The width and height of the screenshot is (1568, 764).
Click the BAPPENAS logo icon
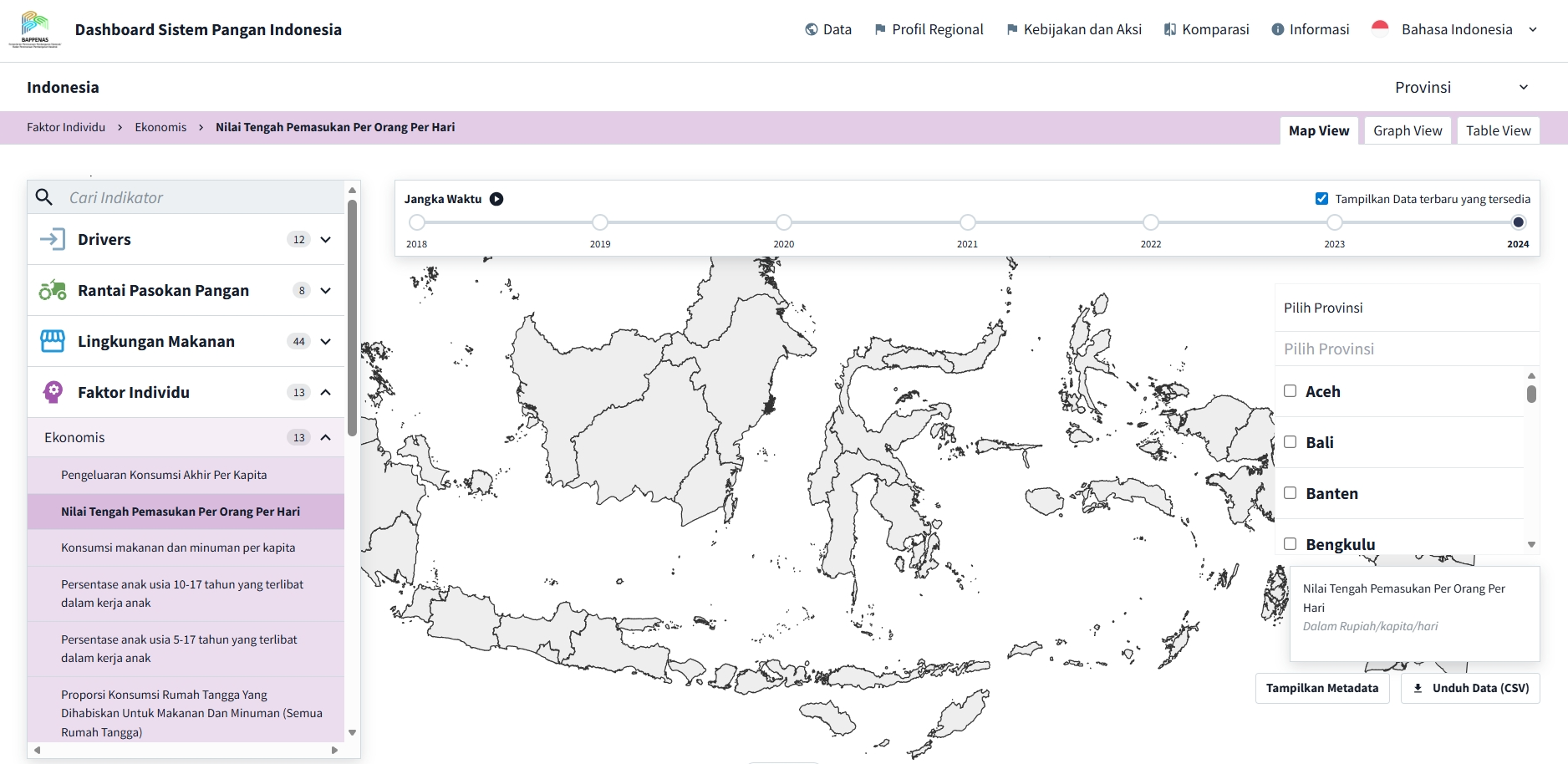[x=35, y=29]
